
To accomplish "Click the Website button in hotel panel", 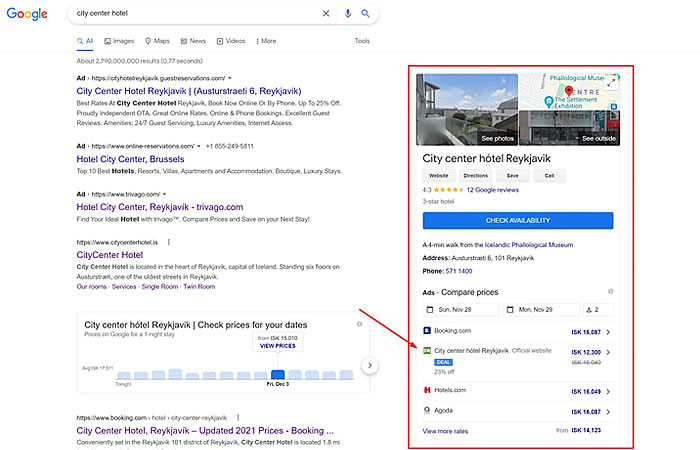I will 438,175.
